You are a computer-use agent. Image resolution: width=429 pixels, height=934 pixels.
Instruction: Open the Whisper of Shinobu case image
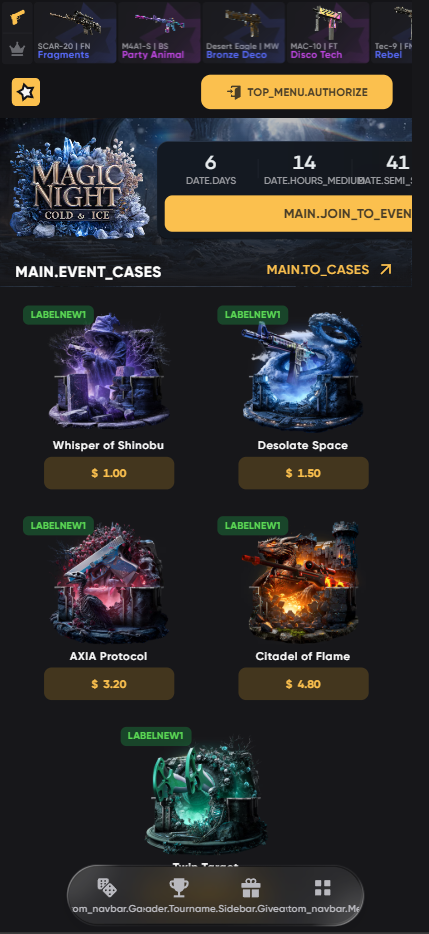pyautogui.click(x=108, y=373)
